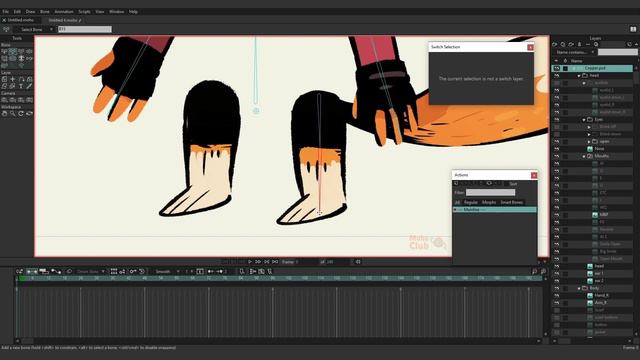Select the Transform Layer tool
The width and height of the screenshot is (640, 360).
(4, 79)
